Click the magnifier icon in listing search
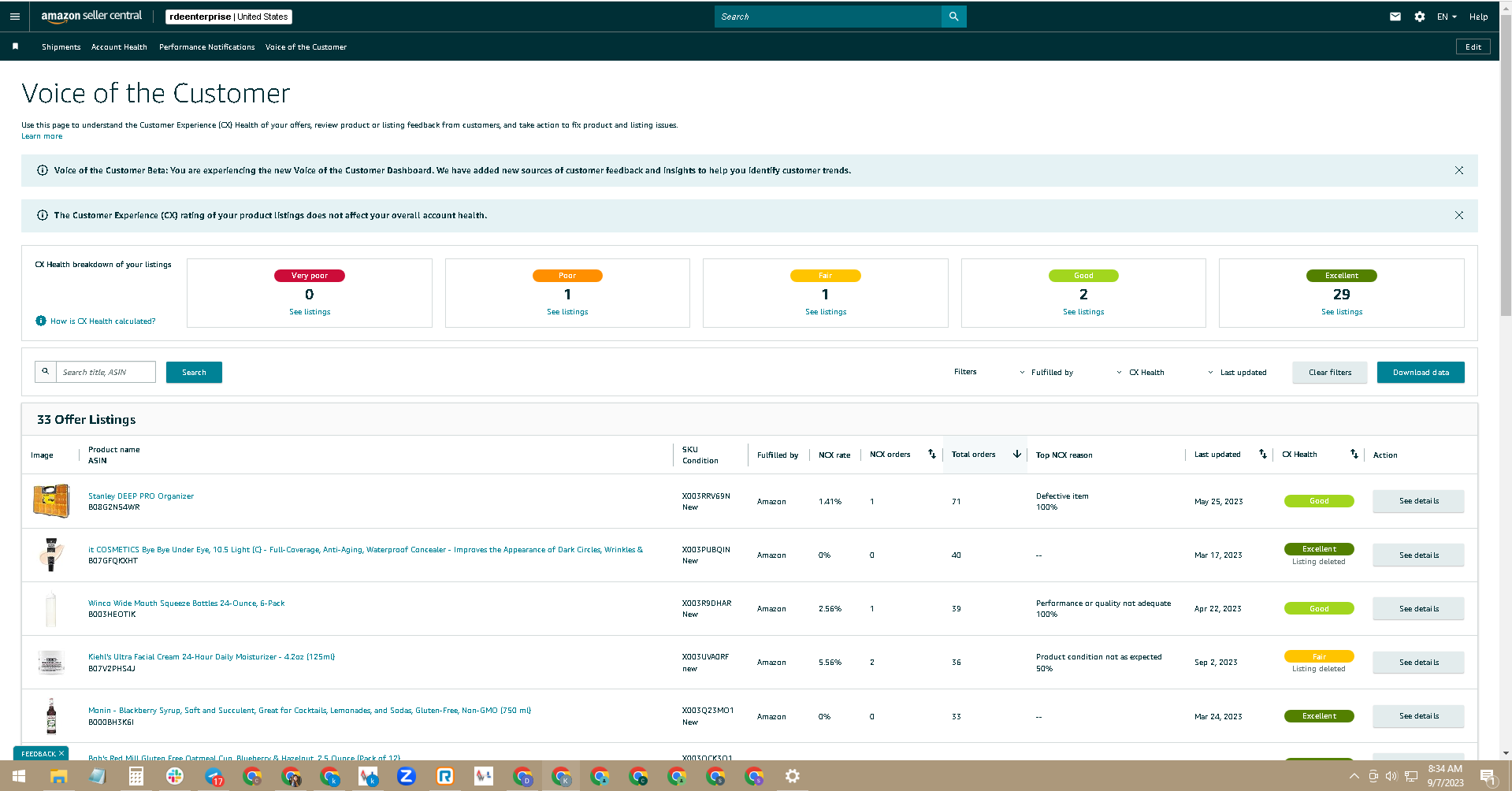1512x791 pixels. click(x=46, y=372)
